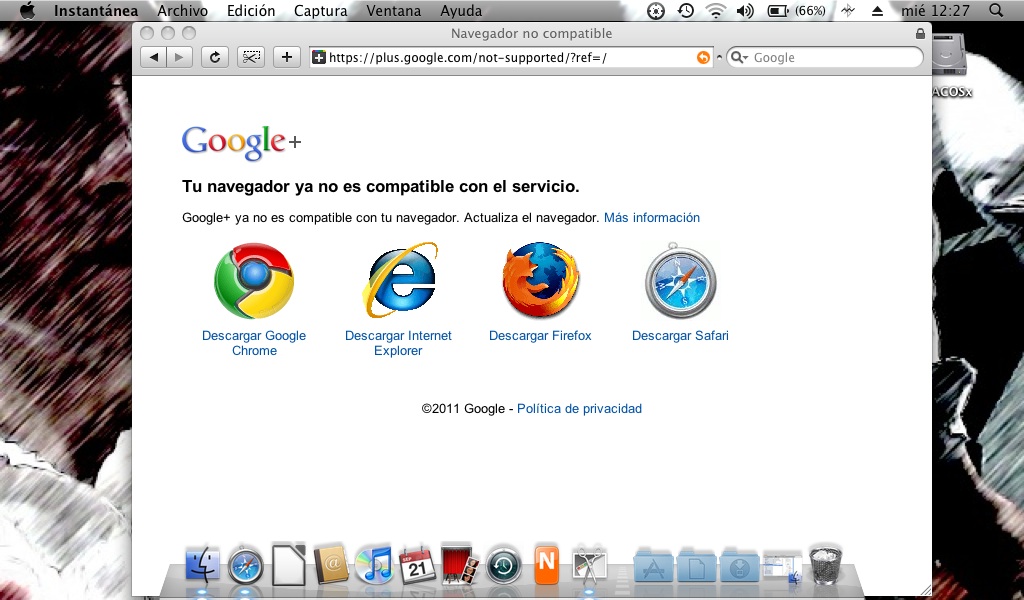Click the Firefox logo icon
This screenshot has width=1024, height=600.
[540, 281]
